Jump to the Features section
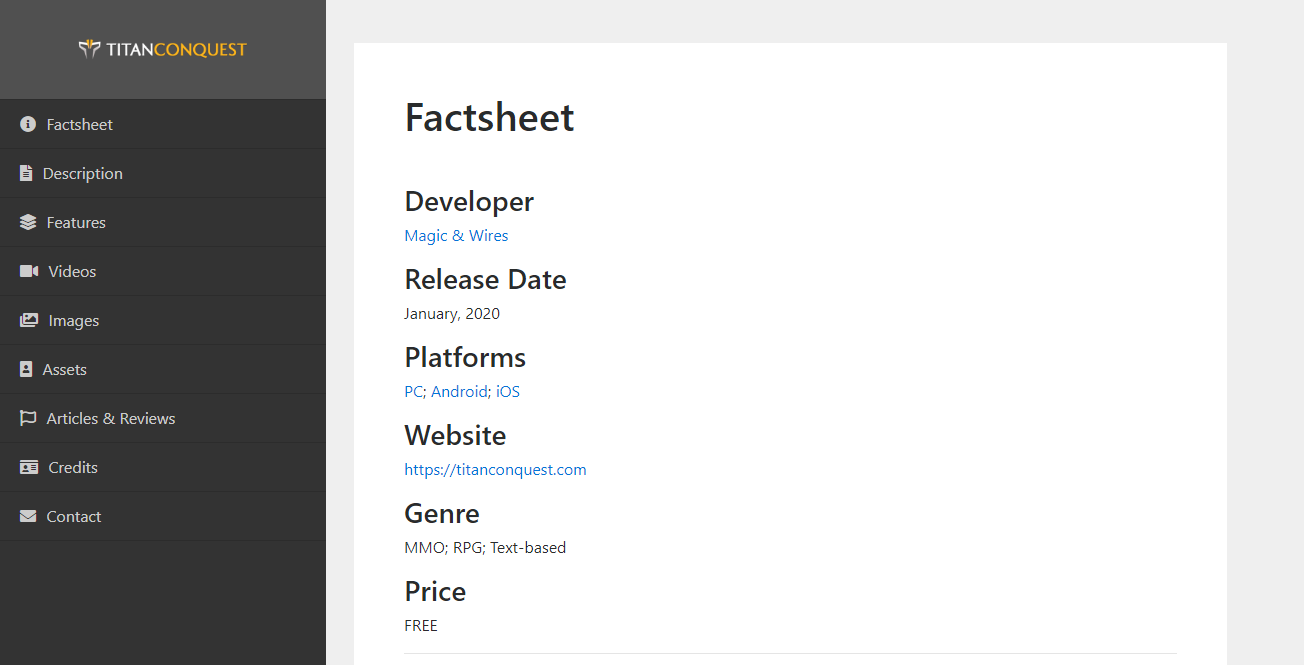1304x665 pixels. tap(163, 222)
